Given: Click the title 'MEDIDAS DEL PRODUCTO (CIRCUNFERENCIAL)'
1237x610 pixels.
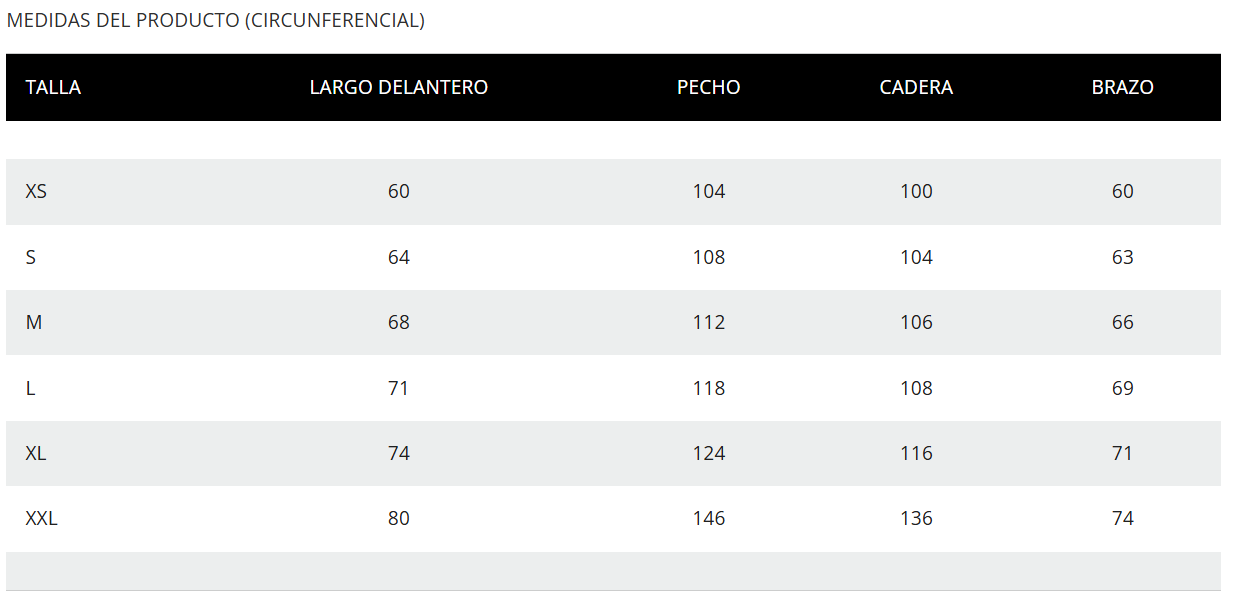Looking at the screenshot, I should (216, 20).
